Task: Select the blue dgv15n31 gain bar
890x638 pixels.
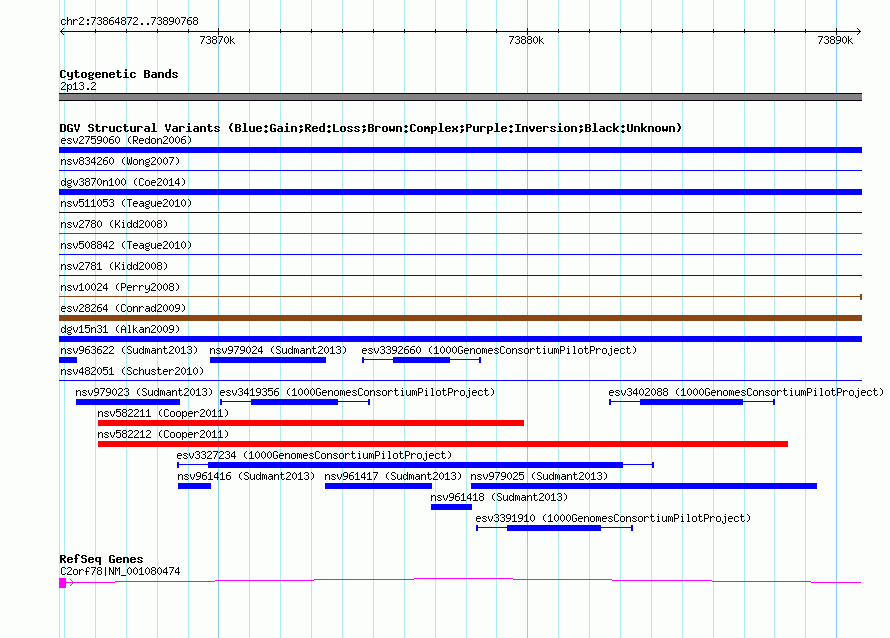Action: [460, 339]
